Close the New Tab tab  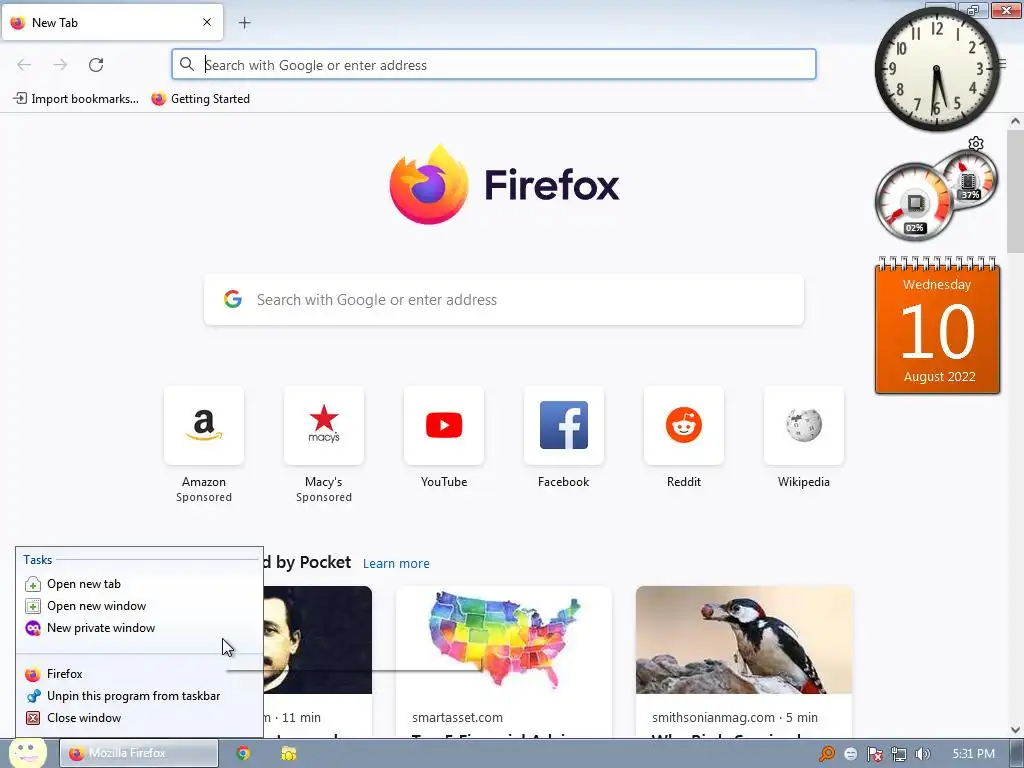[x=207, y=22]
